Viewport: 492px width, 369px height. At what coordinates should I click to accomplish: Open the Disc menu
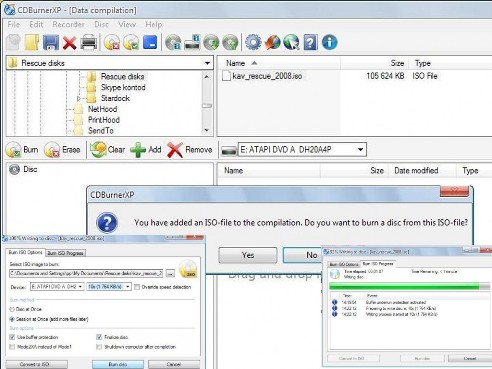pyautogui.click(x=101, y=24)
